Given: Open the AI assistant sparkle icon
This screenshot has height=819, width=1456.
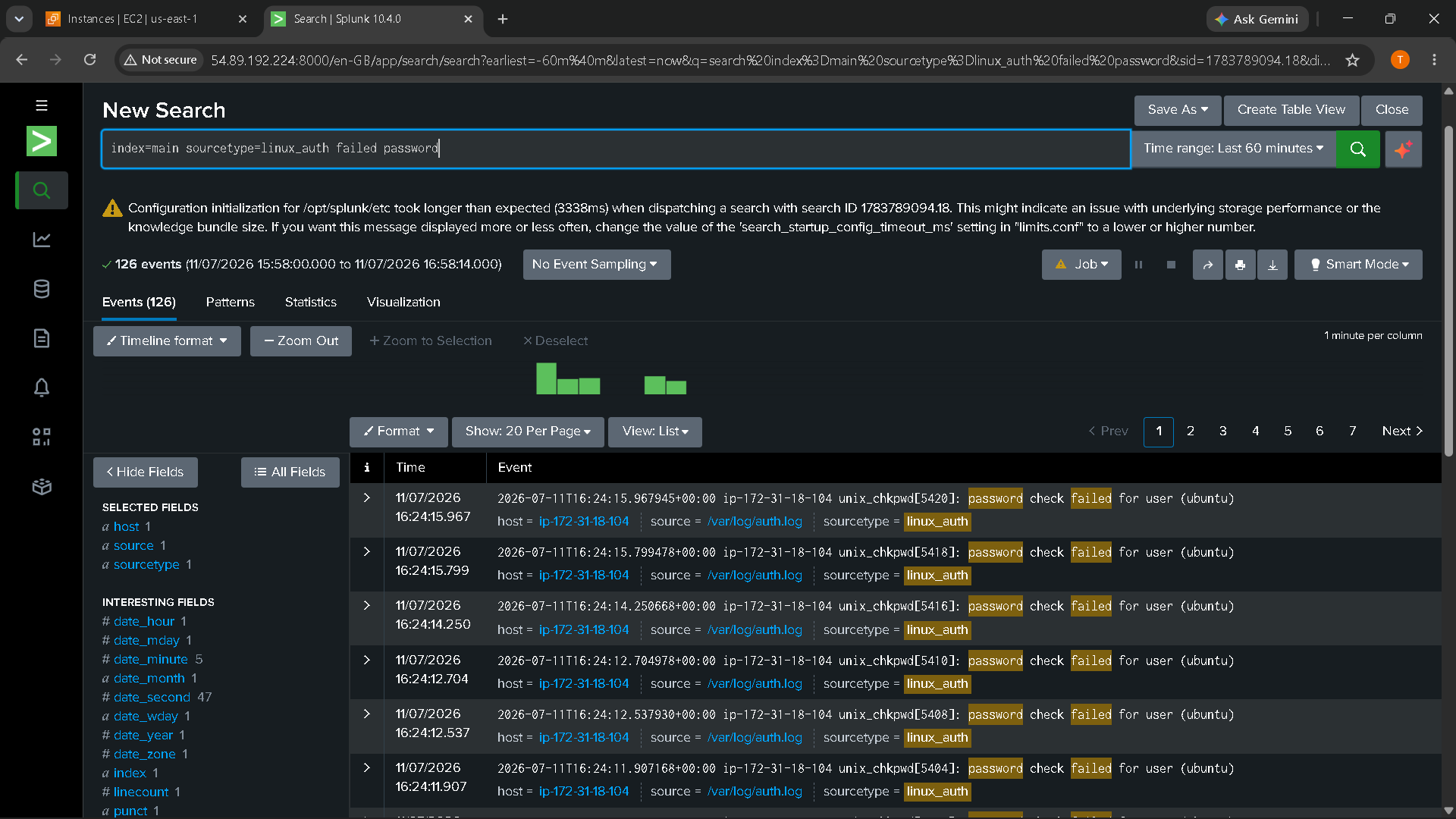Looking at the screenshot, I should [1403, 149].
